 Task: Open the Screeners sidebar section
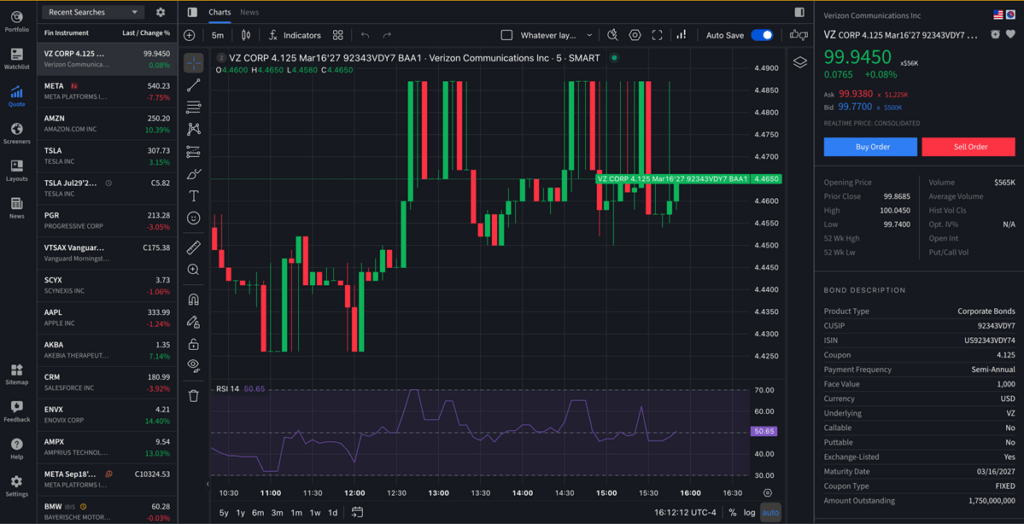(x=16, y=133)
